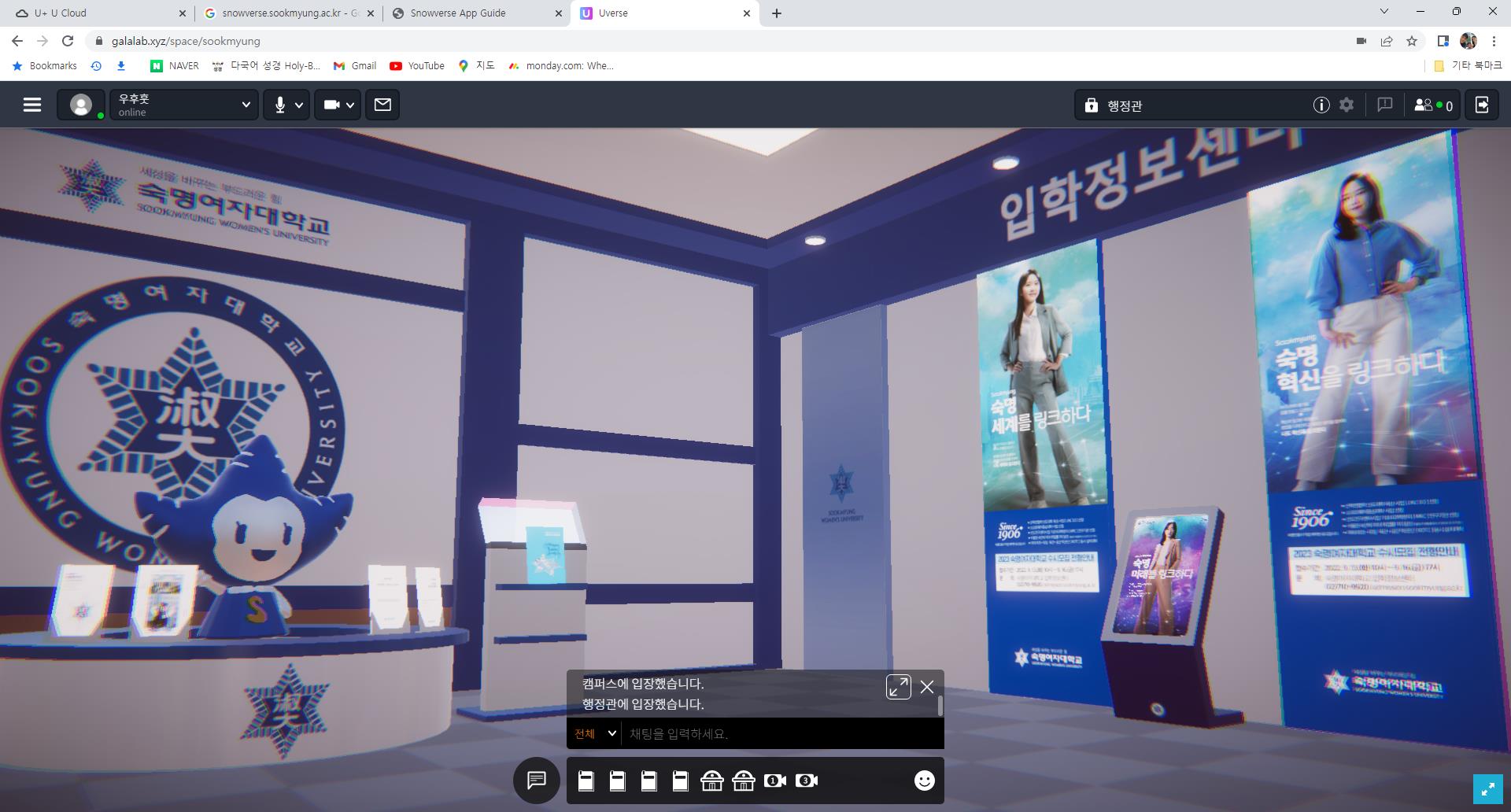Open 지도 maps bookmark
Image resolution: width=1511 pixels, height=812 pixels.
[477, 66]
